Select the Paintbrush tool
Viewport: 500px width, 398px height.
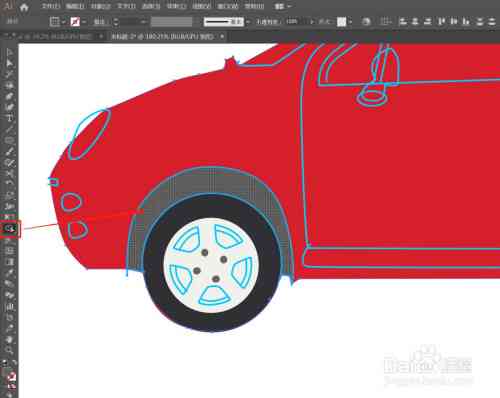coord(9,152)
